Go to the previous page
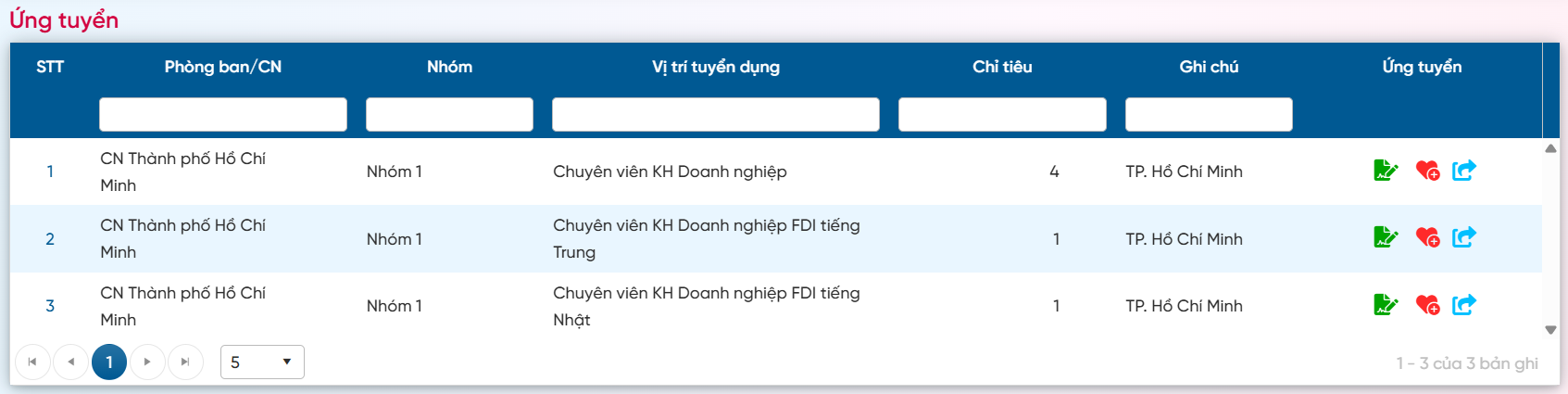Image resolution: width=1568 pixels, height=394 pixels. [x=71, y=362]
